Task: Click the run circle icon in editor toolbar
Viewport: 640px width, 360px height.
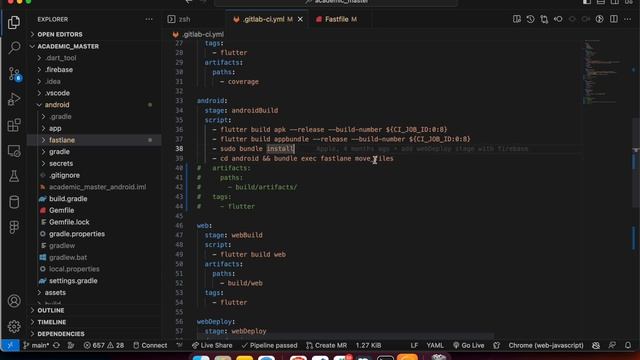Action: click(x=600, y=19)
